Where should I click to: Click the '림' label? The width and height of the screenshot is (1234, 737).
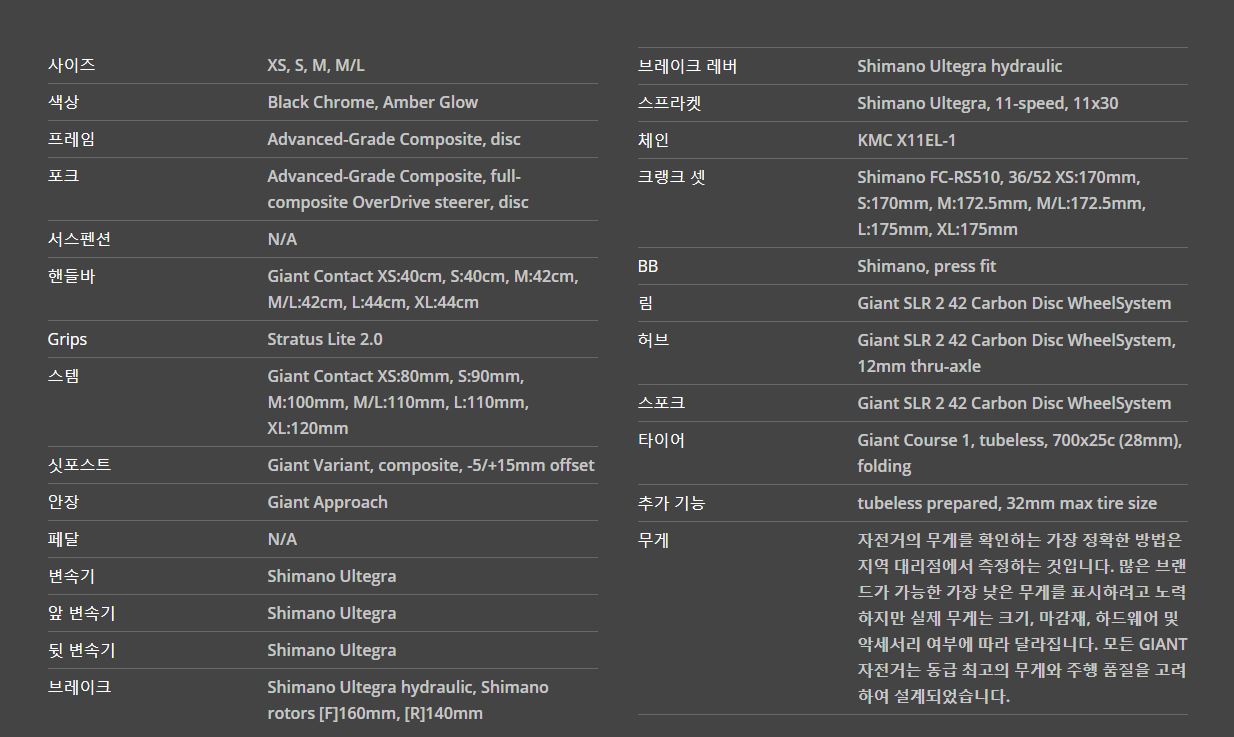(645, 303)
